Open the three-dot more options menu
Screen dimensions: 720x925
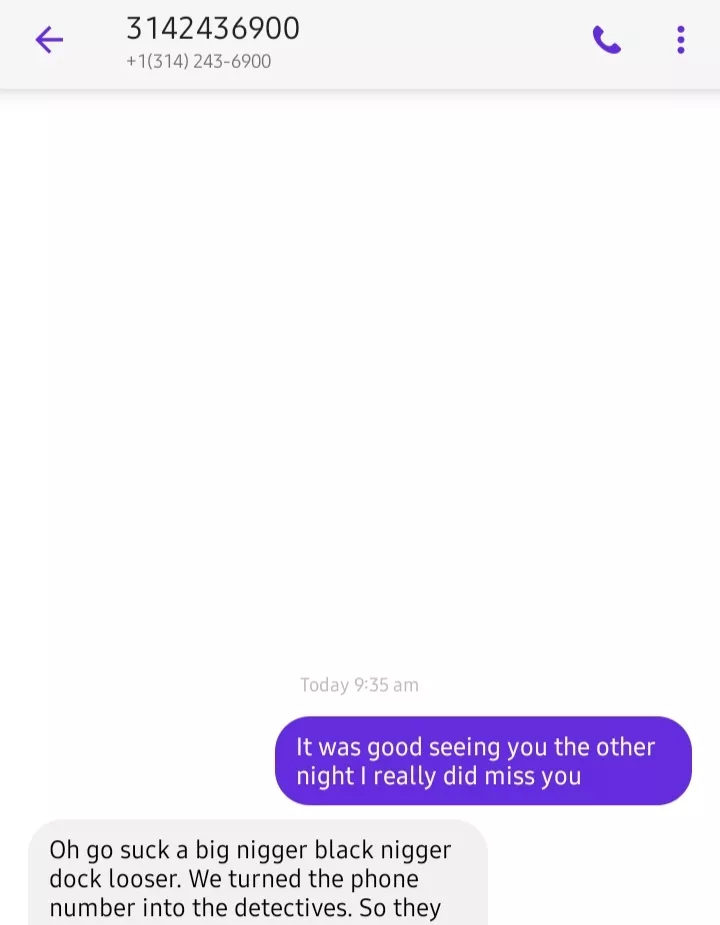[680, 40]
